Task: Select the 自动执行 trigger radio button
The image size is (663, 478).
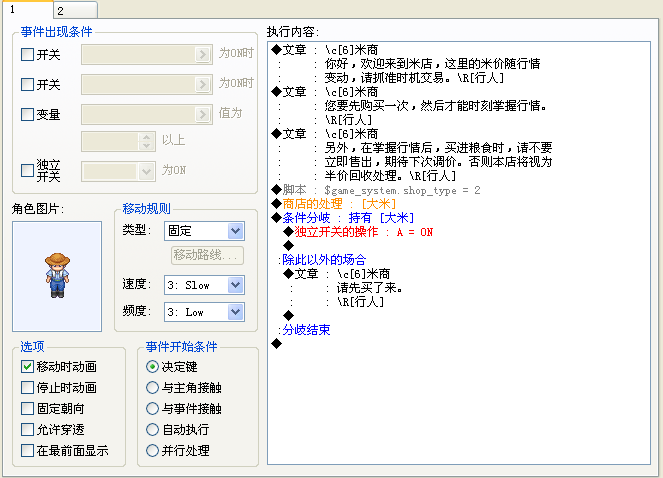Action: (x=152, y=429)
